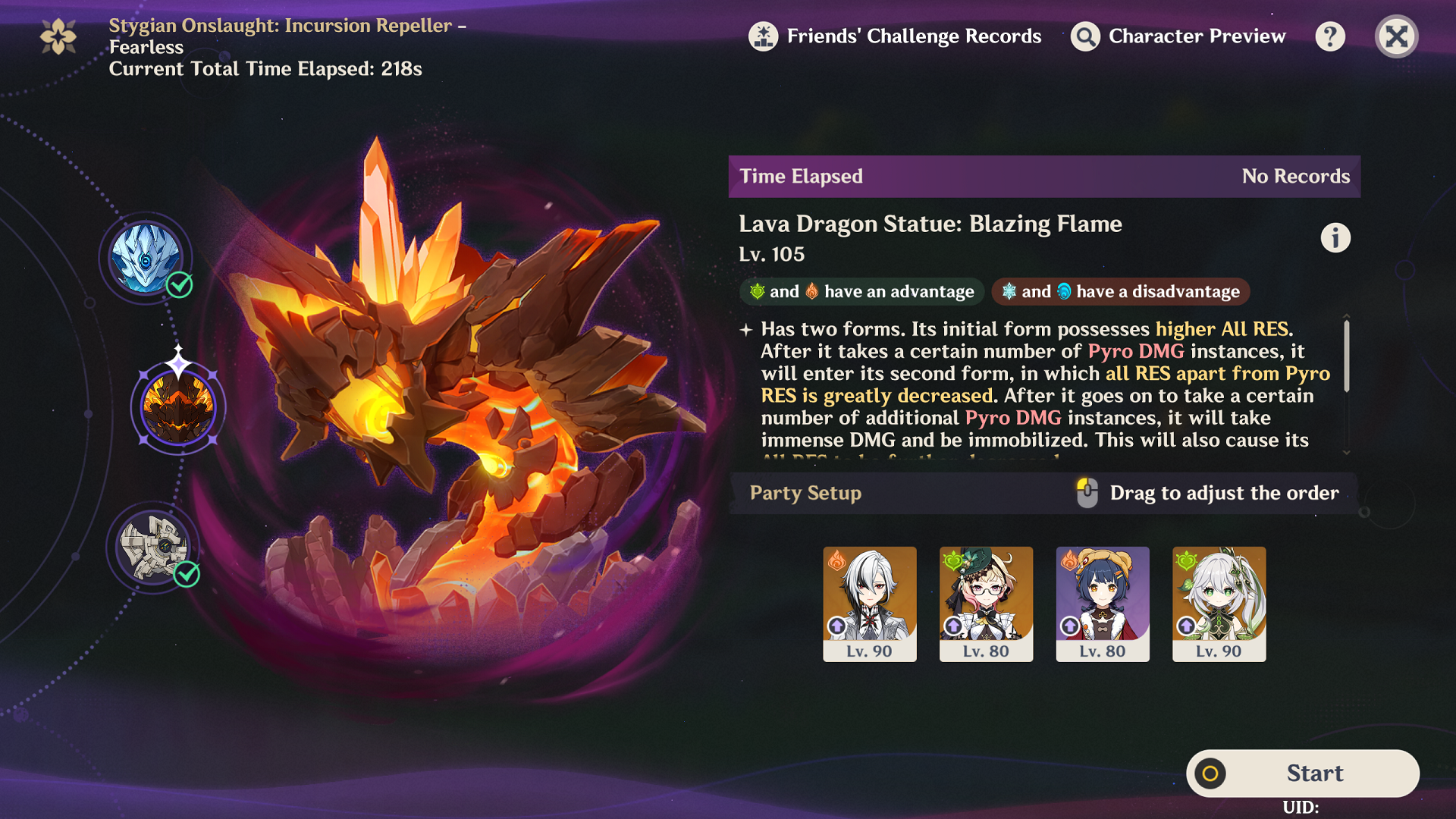This screenshot has width=1456, height=819.
Task: Select the Pyro character with bear hat
Action: click(1103, 604)
